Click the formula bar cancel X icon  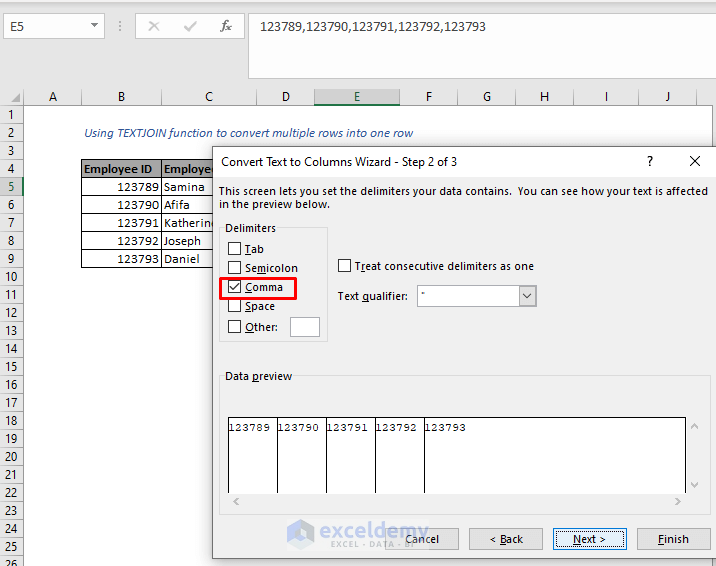coord(154,26)
